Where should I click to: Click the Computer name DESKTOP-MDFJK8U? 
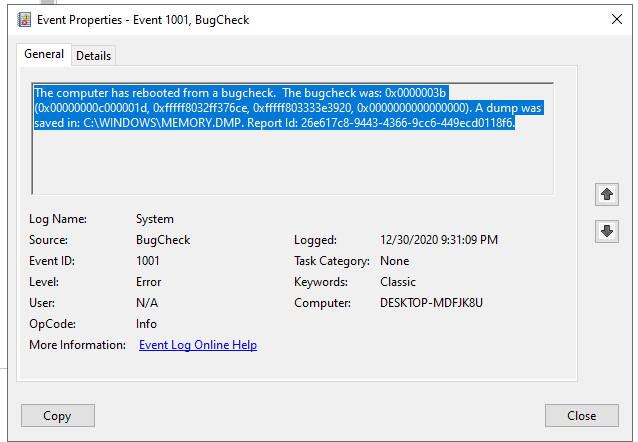coord(431,303)
